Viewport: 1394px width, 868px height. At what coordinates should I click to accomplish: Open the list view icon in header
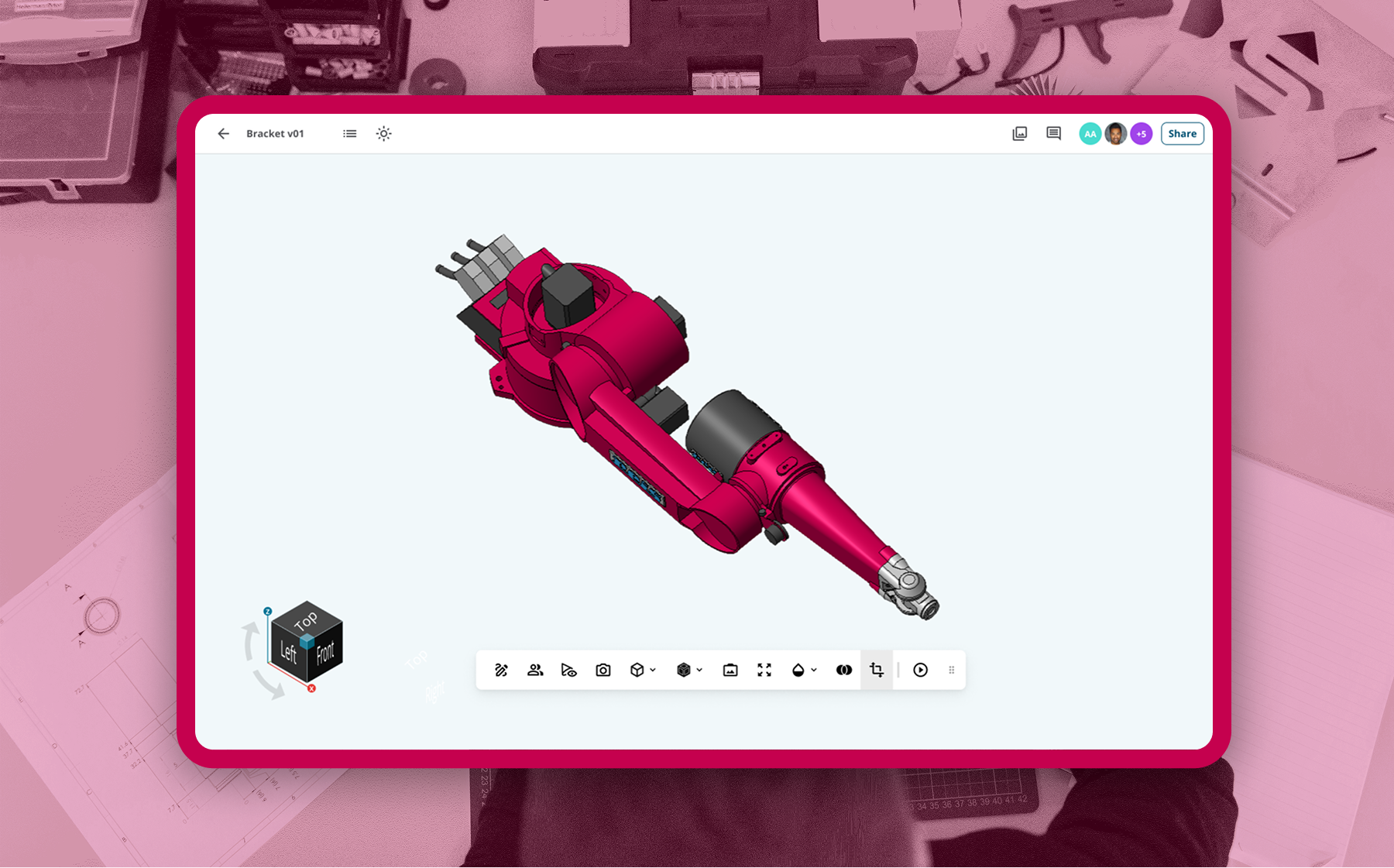coord(350,134)
